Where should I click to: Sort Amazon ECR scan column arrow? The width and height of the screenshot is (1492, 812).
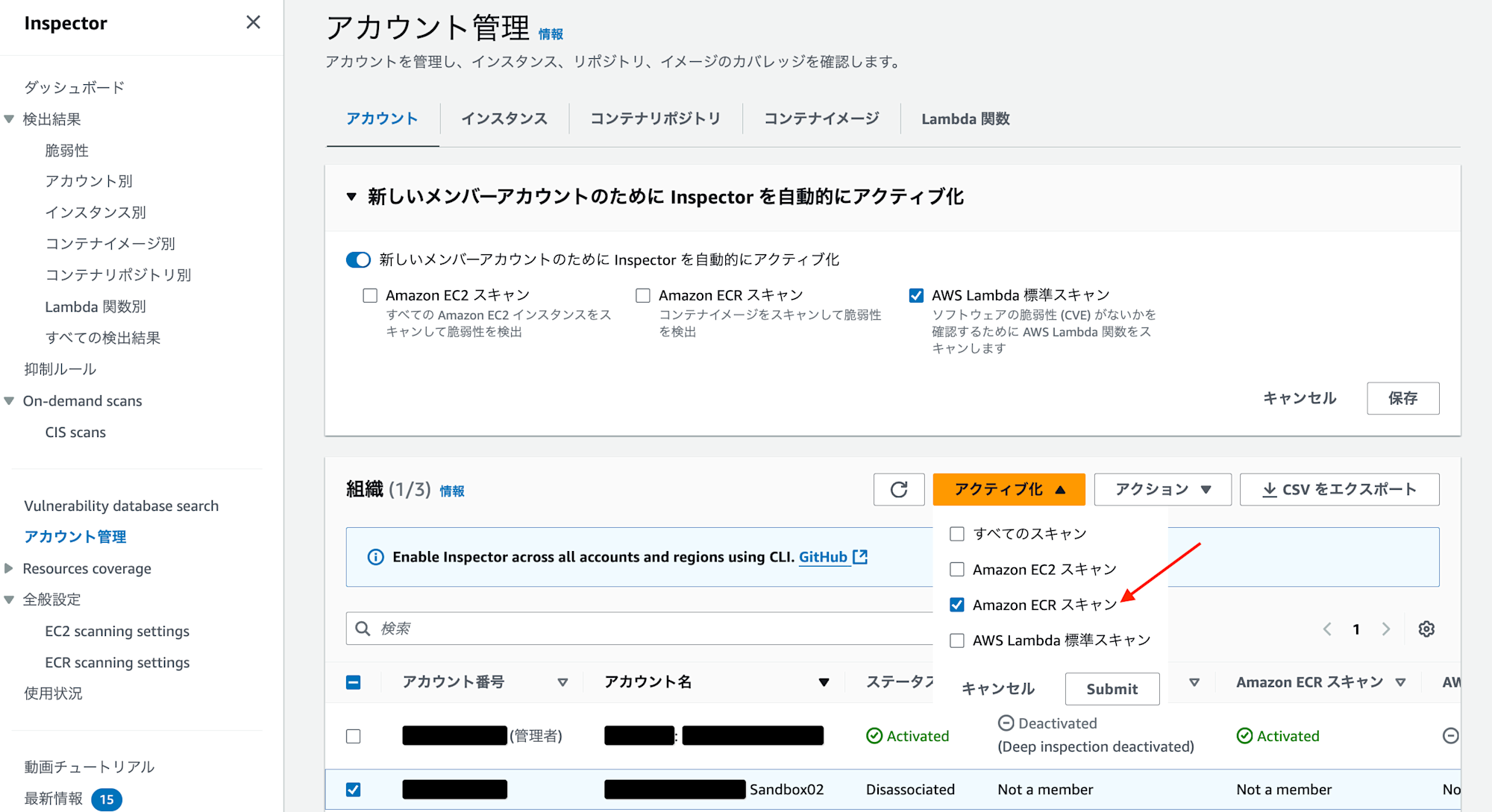1400,682
